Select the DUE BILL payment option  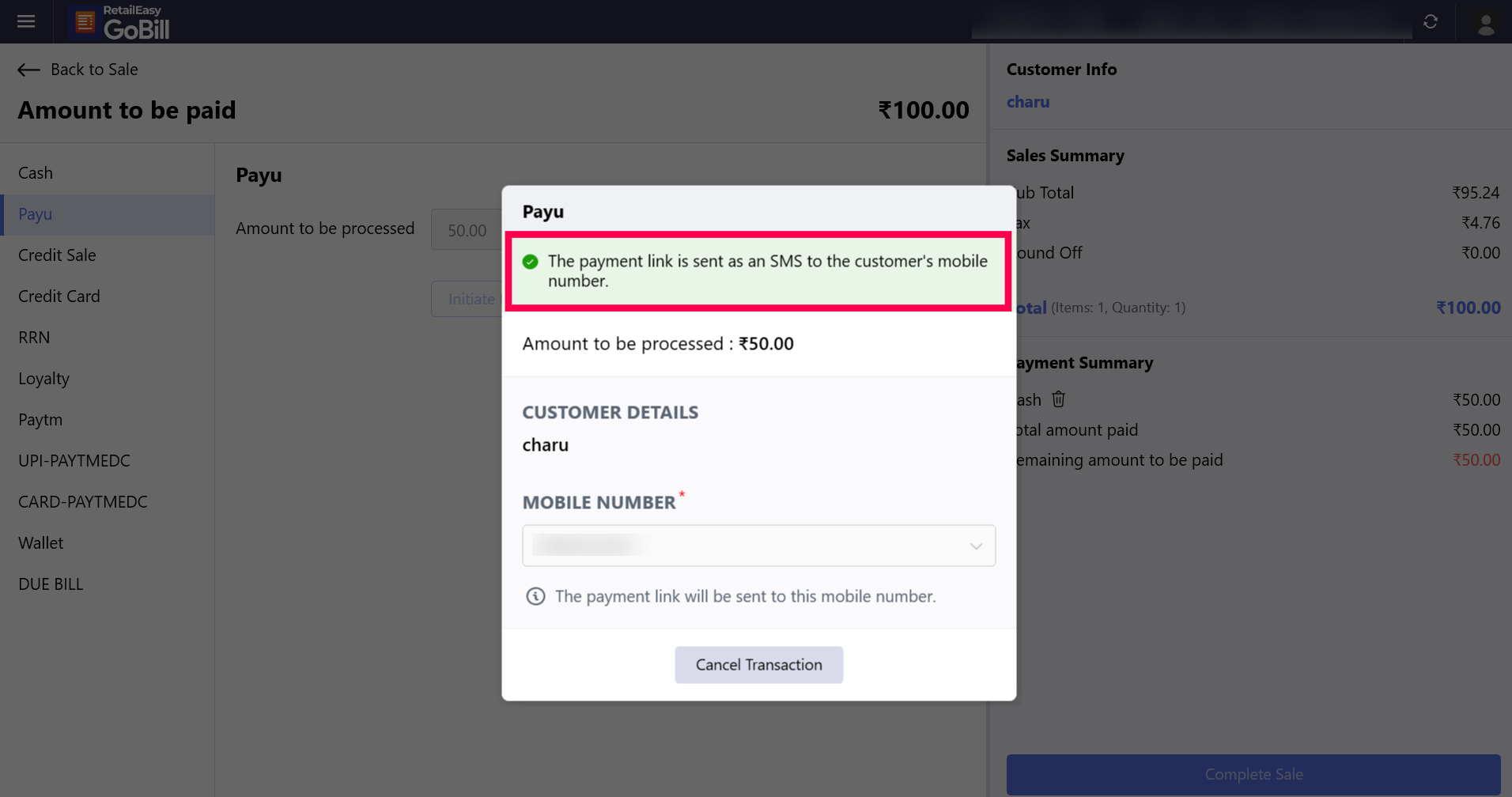click(51, 584)
